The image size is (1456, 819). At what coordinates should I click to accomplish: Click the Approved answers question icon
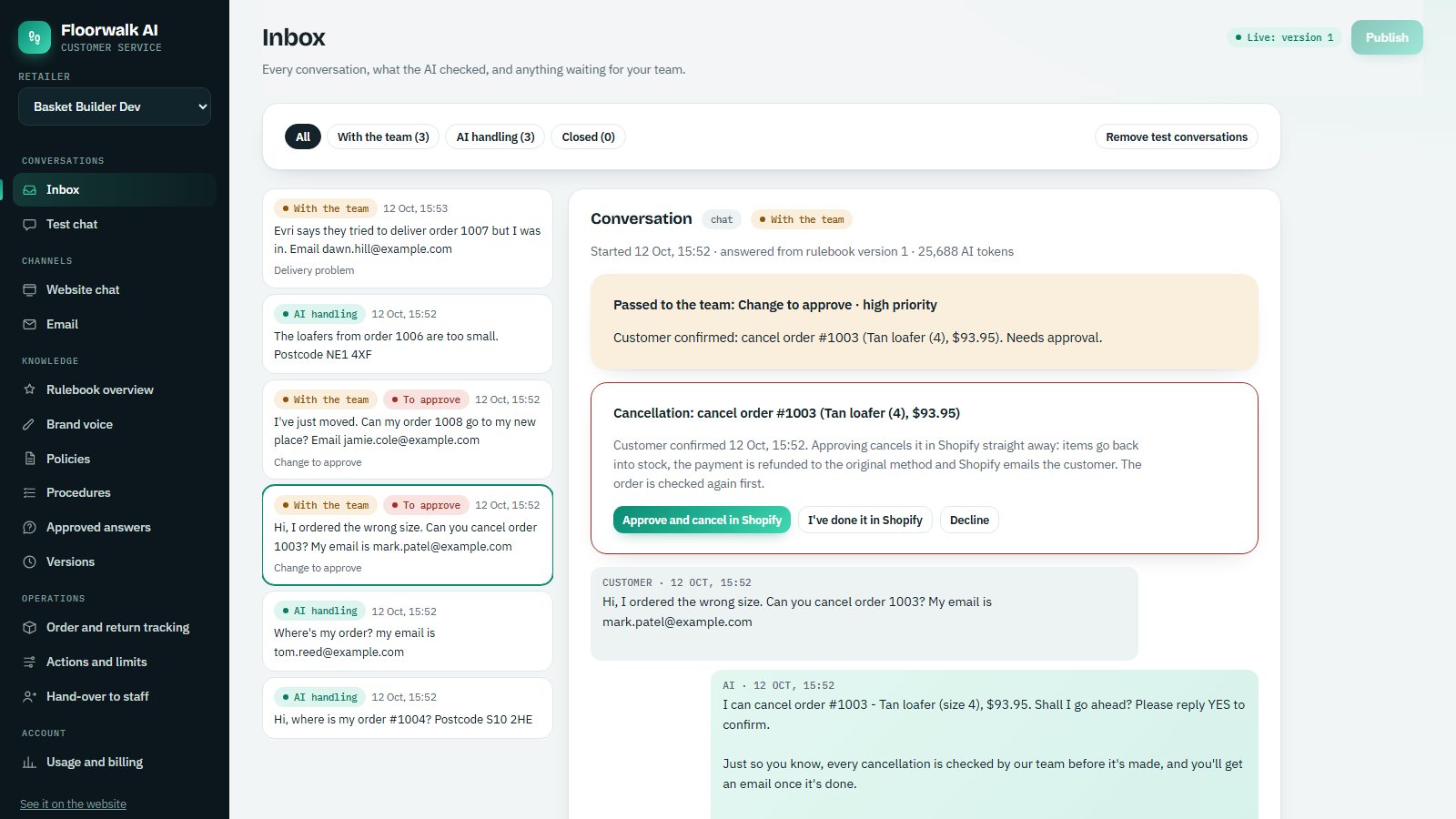coord(29,528)
